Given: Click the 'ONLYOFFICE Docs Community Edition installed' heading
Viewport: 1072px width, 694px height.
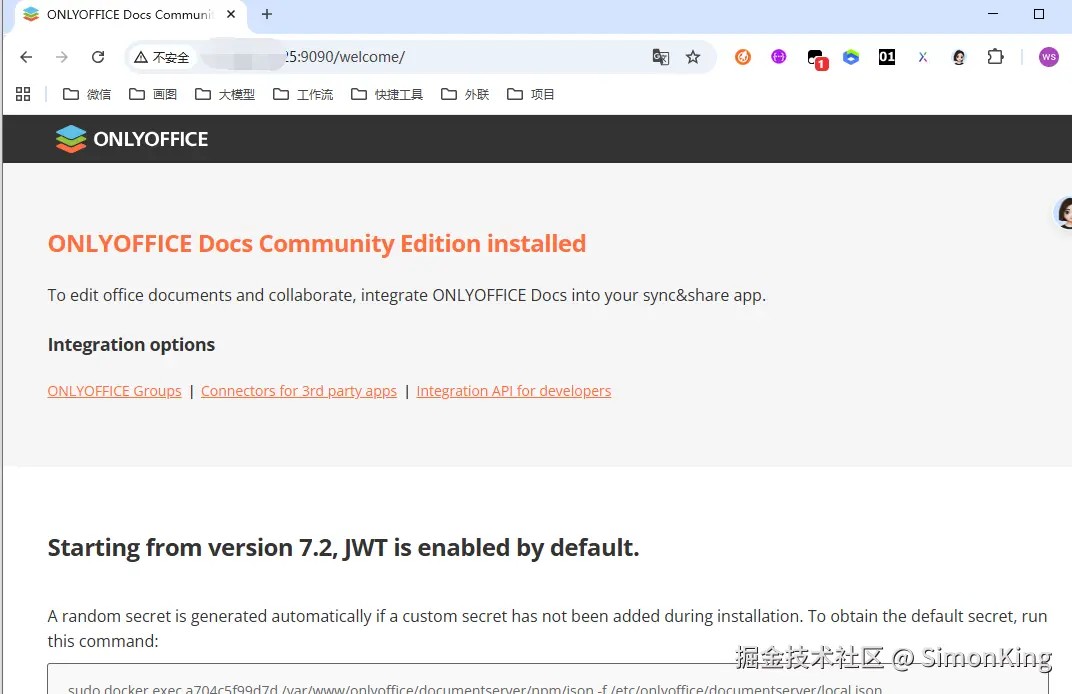Looking at the screenshot, I should point(317,243).
